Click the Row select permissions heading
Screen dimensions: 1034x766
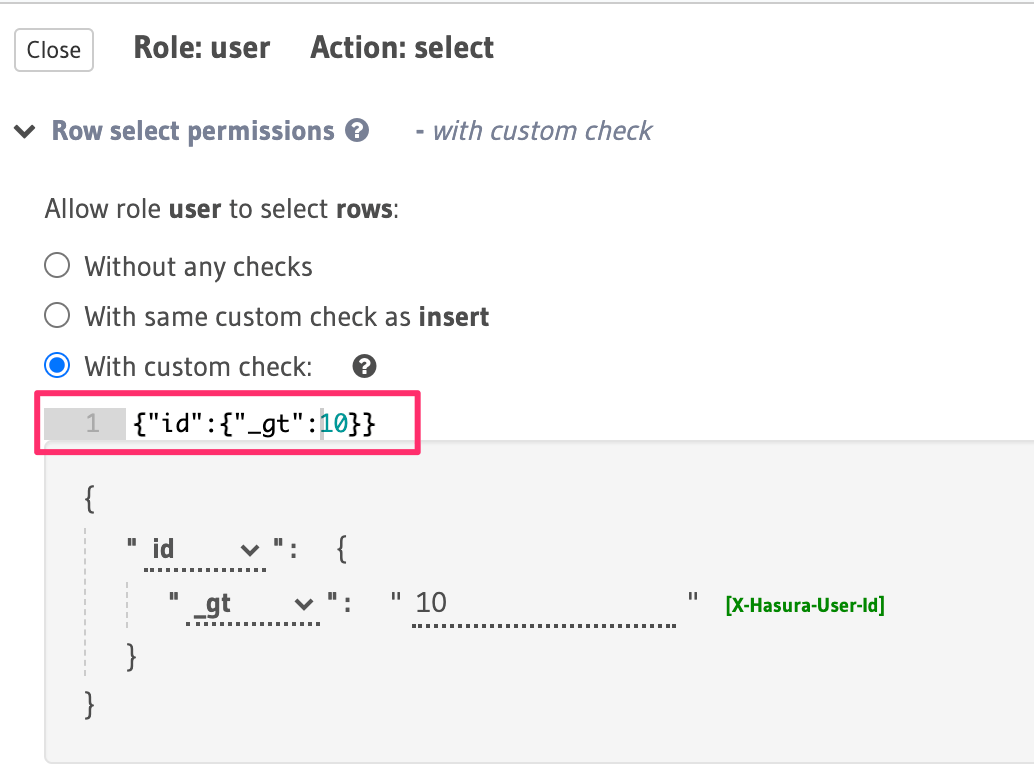(x=193, y=131)
